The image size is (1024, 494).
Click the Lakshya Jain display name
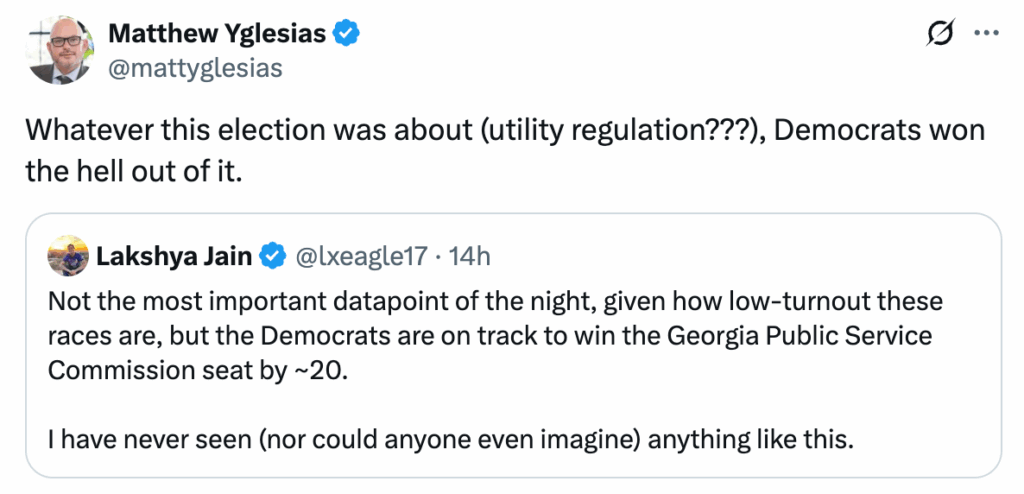tap(175, 258)
